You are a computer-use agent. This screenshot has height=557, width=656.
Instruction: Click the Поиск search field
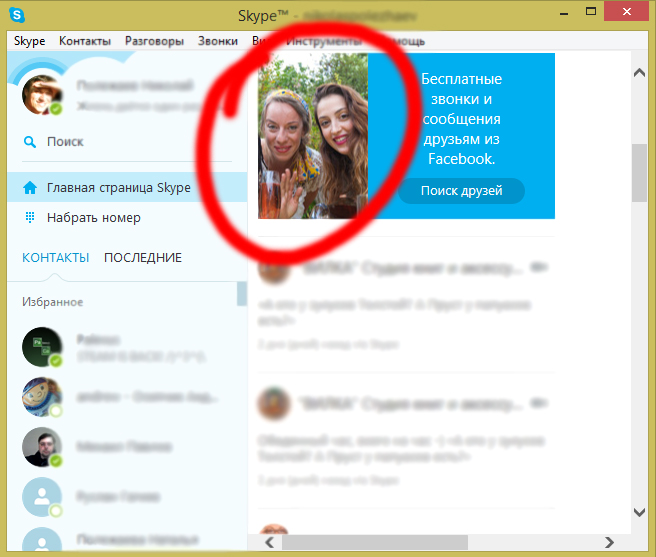click(x=127, y=142)
